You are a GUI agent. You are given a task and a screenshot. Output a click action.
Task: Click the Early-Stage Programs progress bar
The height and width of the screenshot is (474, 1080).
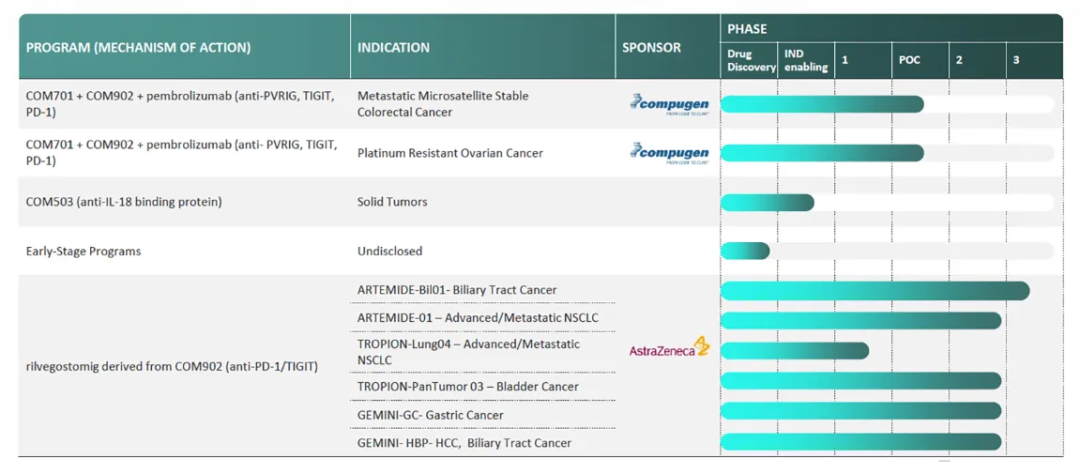745,251
